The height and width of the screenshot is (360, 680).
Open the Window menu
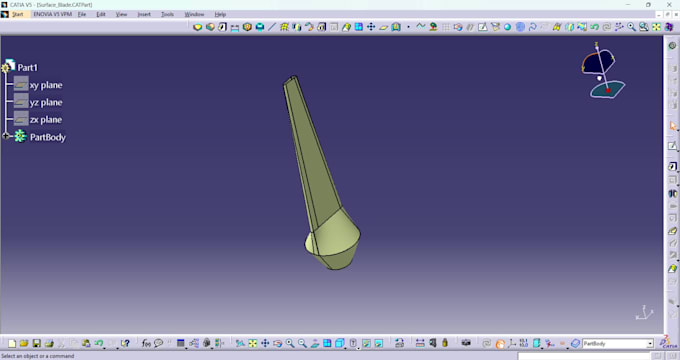point(194,14)
